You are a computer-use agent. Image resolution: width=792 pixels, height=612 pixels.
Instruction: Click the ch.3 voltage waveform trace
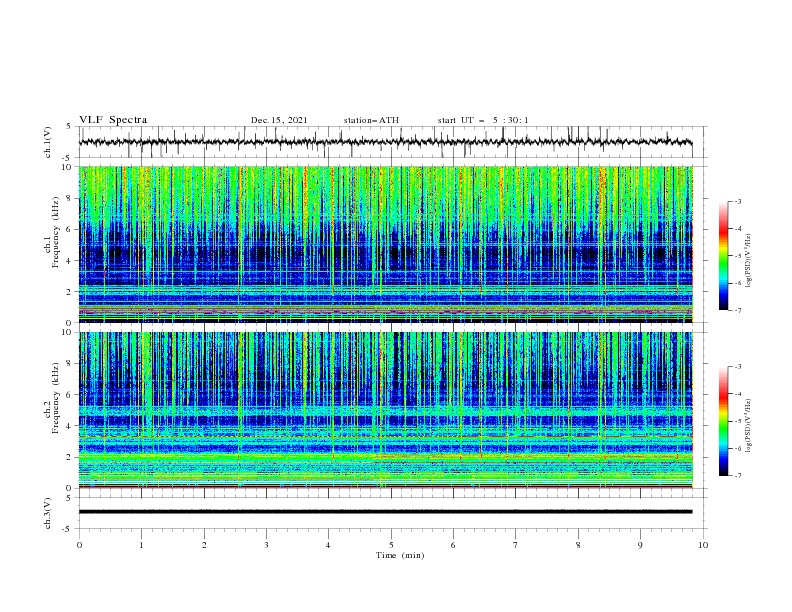coord(385,512)
